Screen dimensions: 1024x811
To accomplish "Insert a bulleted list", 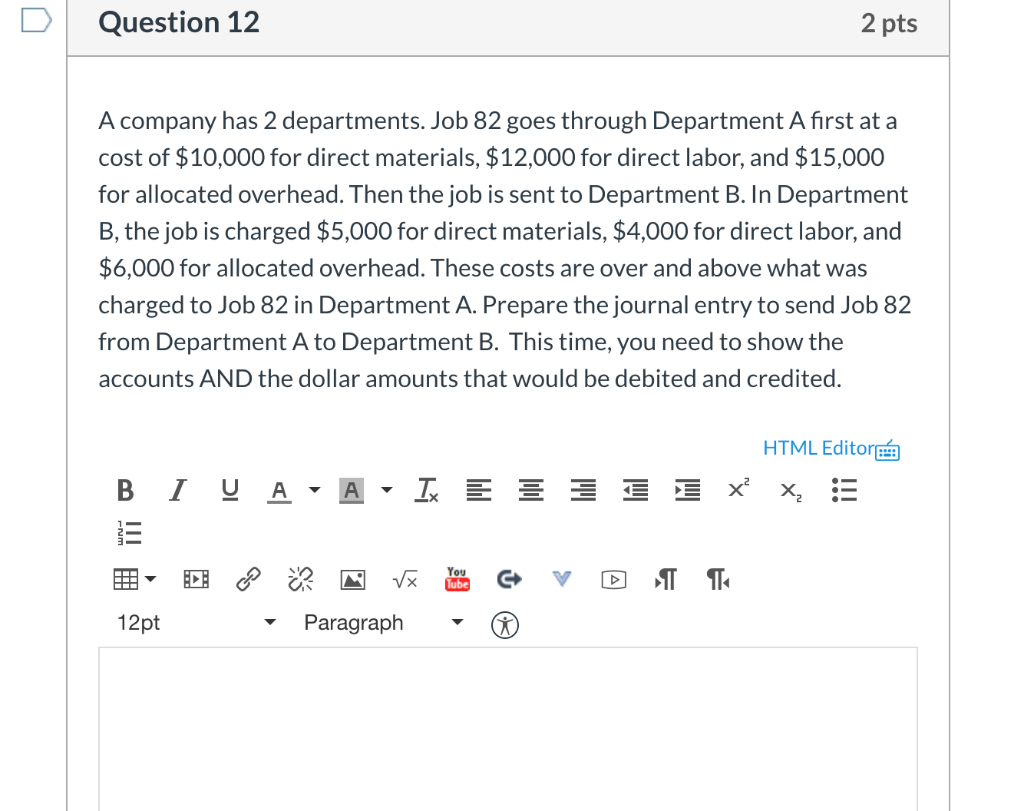I will pos(844,490).
